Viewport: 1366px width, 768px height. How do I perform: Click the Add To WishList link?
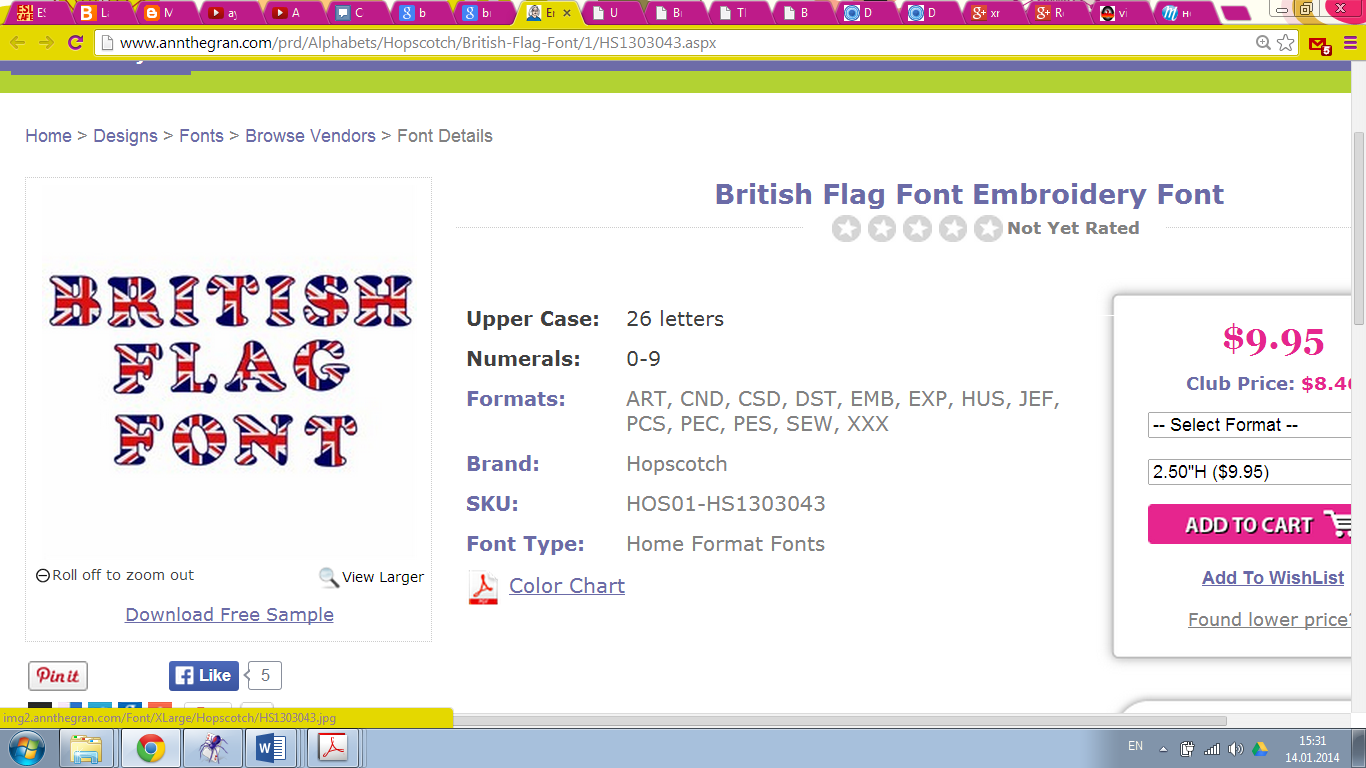[x=1273, y=578]
